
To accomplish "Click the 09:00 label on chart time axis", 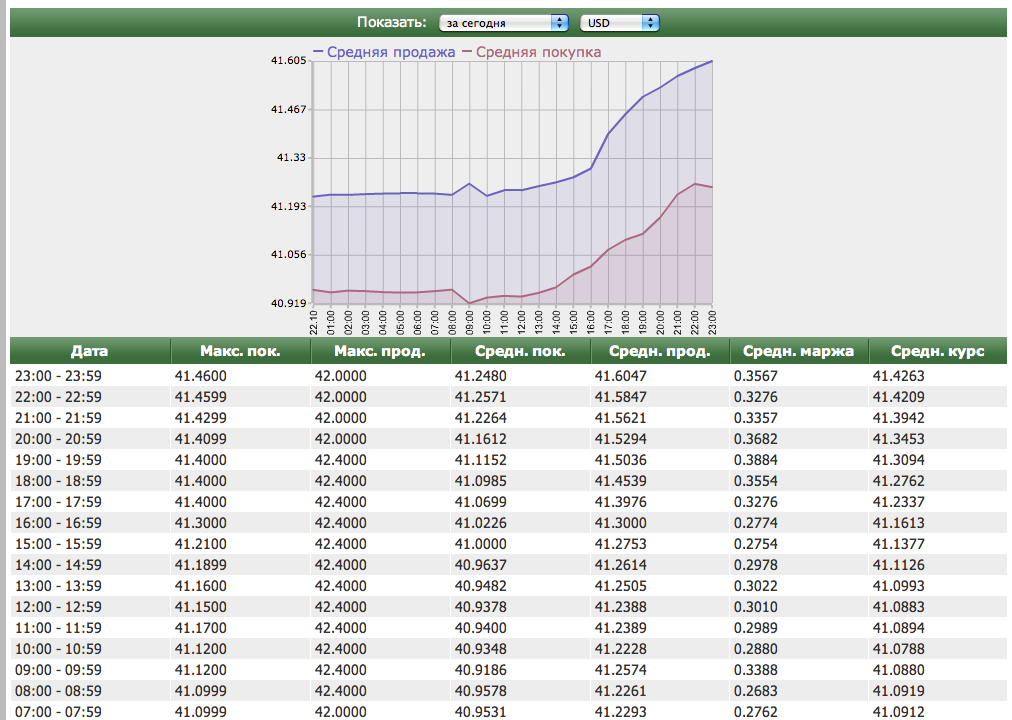I will coord(470,322).
